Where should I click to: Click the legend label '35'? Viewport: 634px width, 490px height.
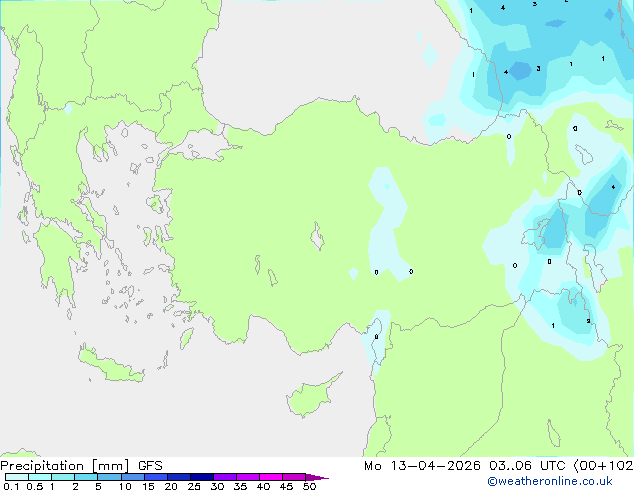pos(240,486)
